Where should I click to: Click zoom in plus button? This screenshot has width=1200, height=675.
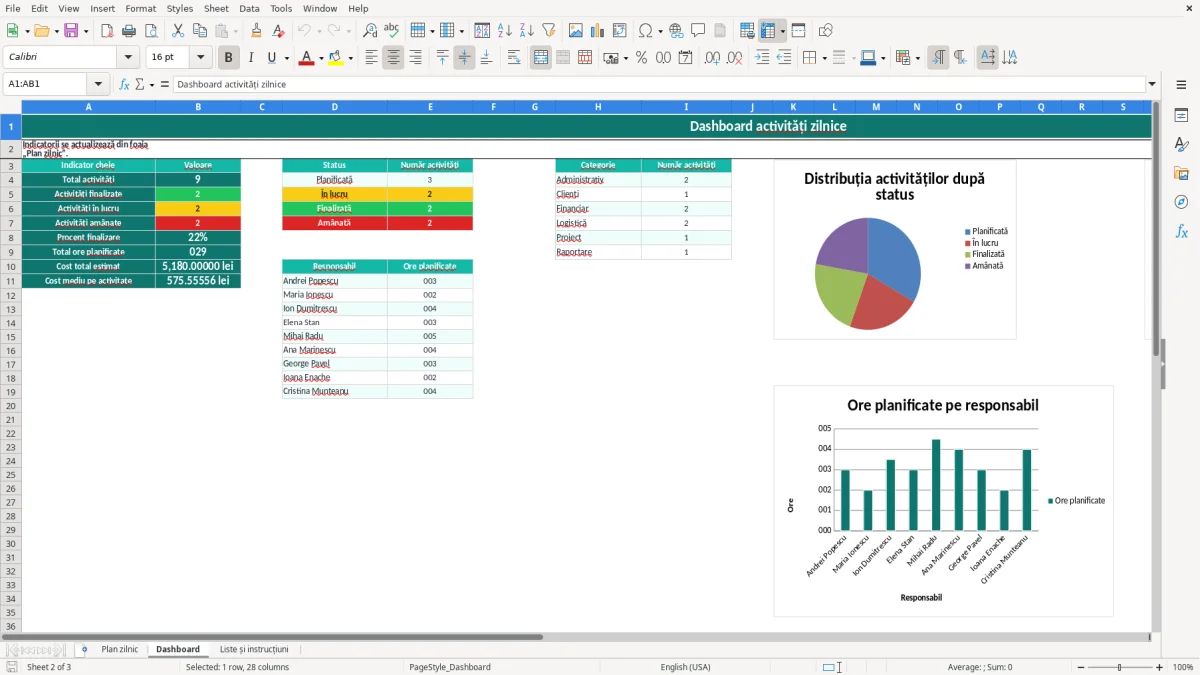(x=1160, y=667)
